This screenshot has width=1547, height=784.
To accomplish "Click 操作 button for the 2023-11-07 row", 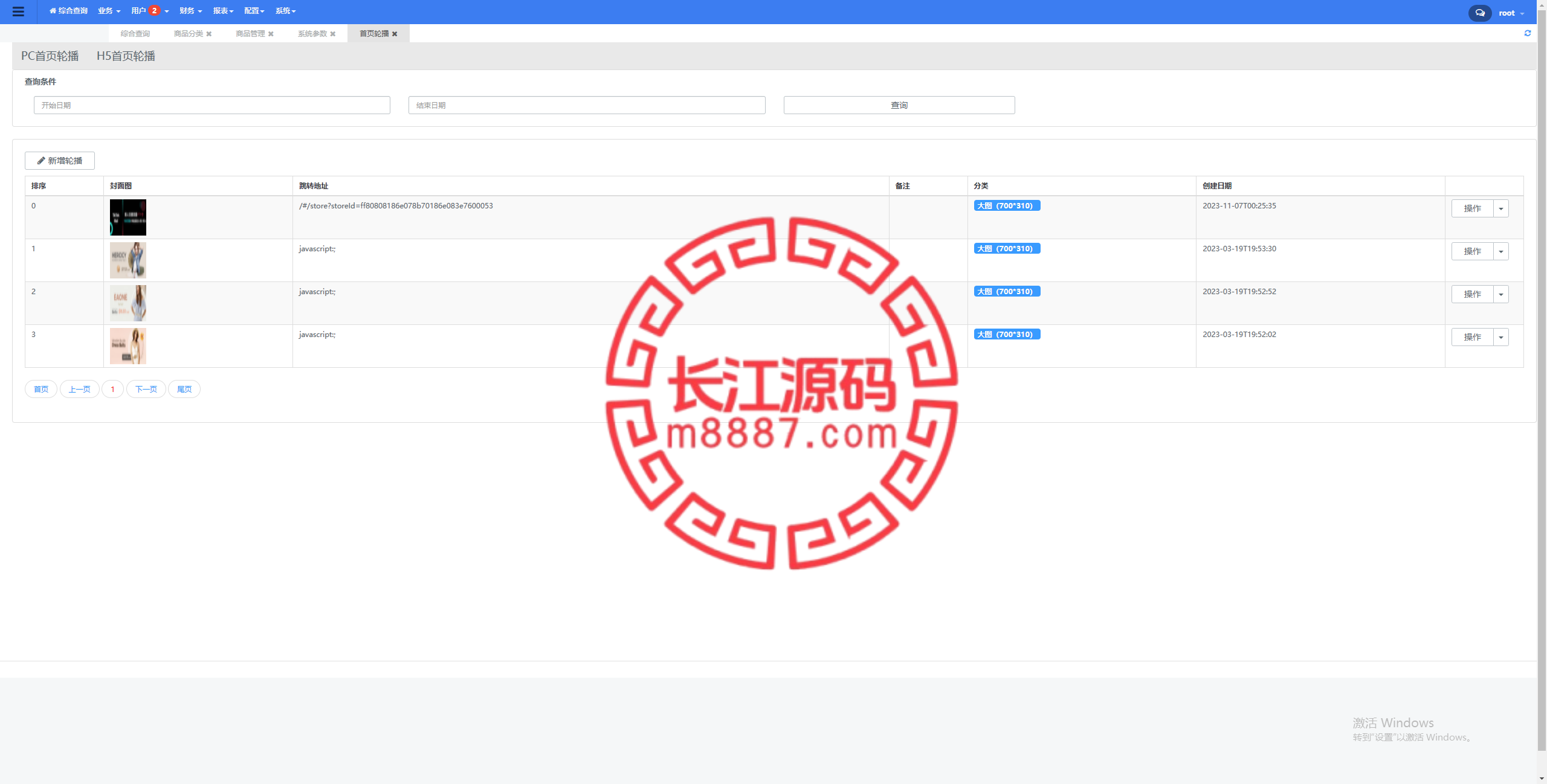I will tap(1472, 208).
